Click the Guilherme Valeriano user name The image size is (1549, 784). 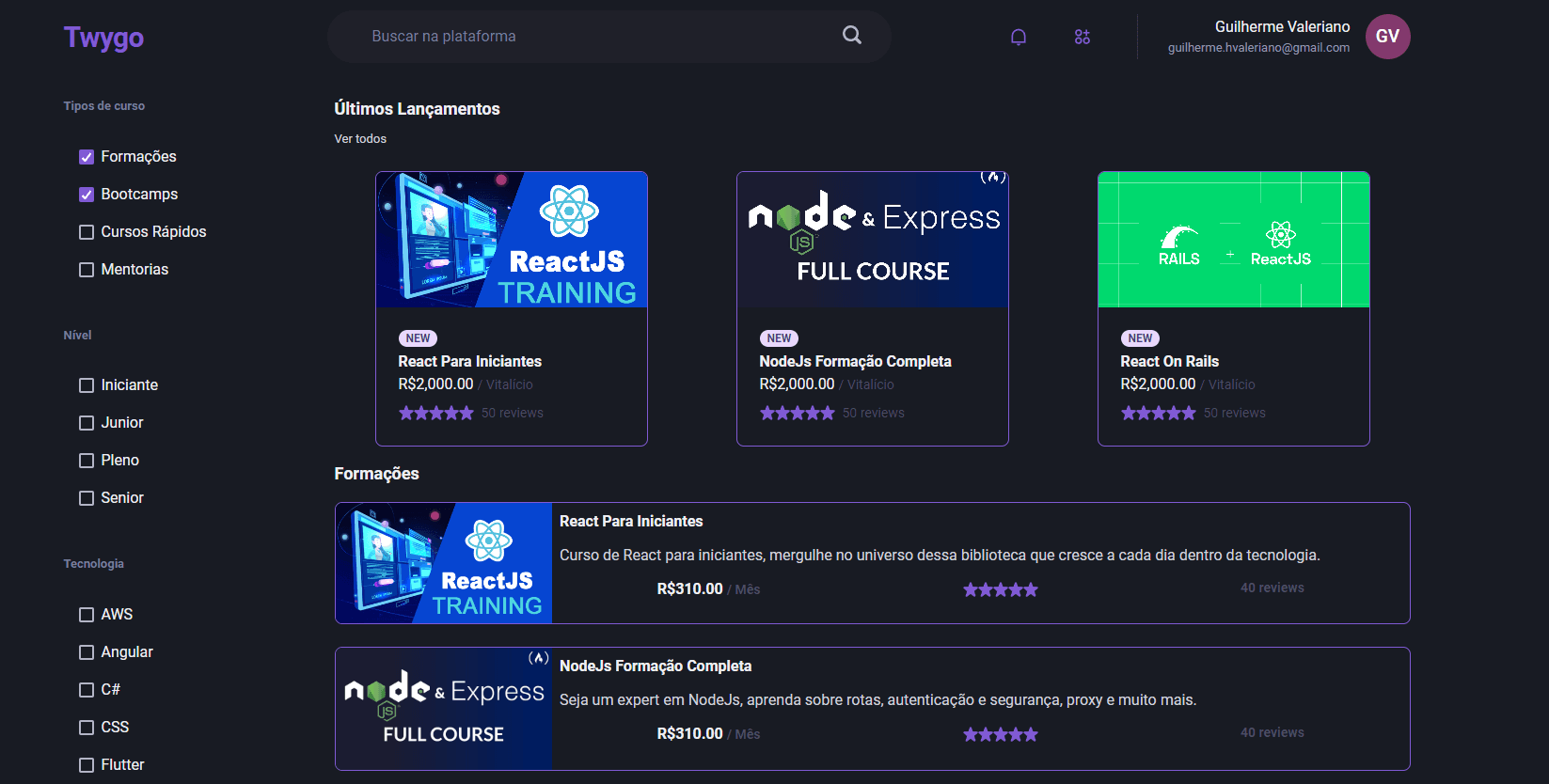(1282, 26)
